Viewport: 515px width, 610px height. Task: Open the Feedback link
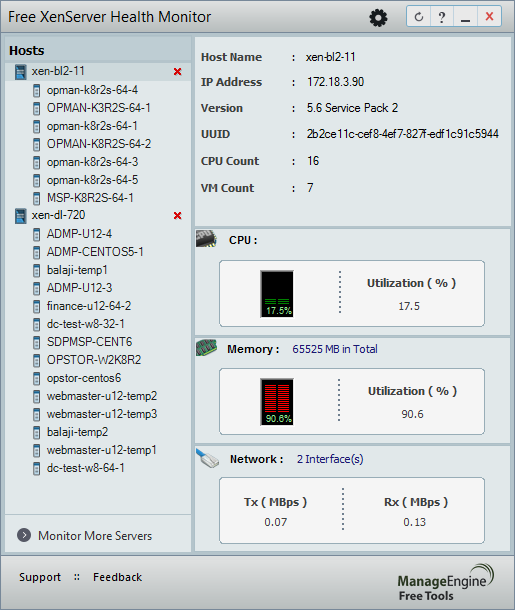tap(117, 577)
